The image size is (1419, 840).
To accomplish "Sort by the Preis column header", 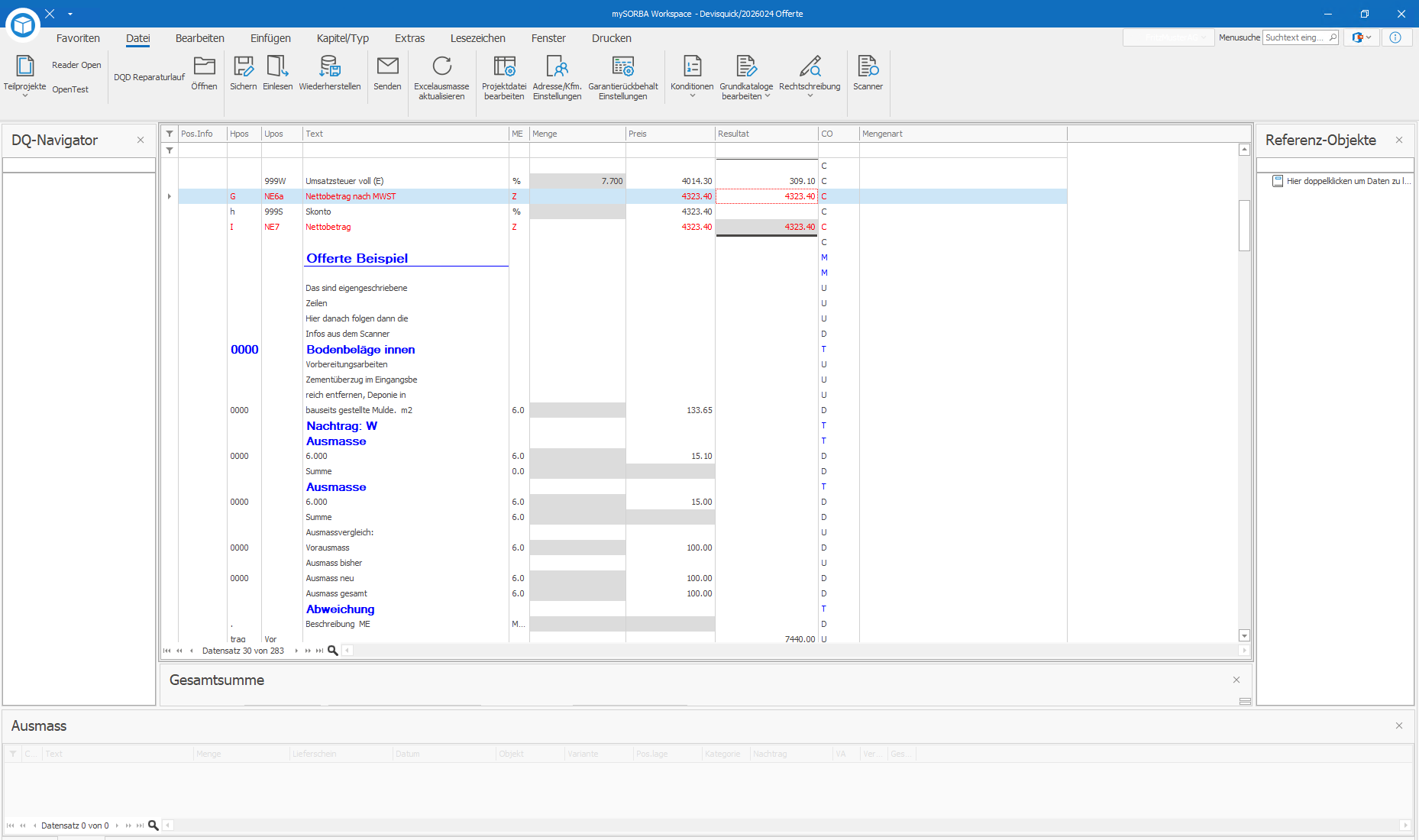I will [671, 134].
